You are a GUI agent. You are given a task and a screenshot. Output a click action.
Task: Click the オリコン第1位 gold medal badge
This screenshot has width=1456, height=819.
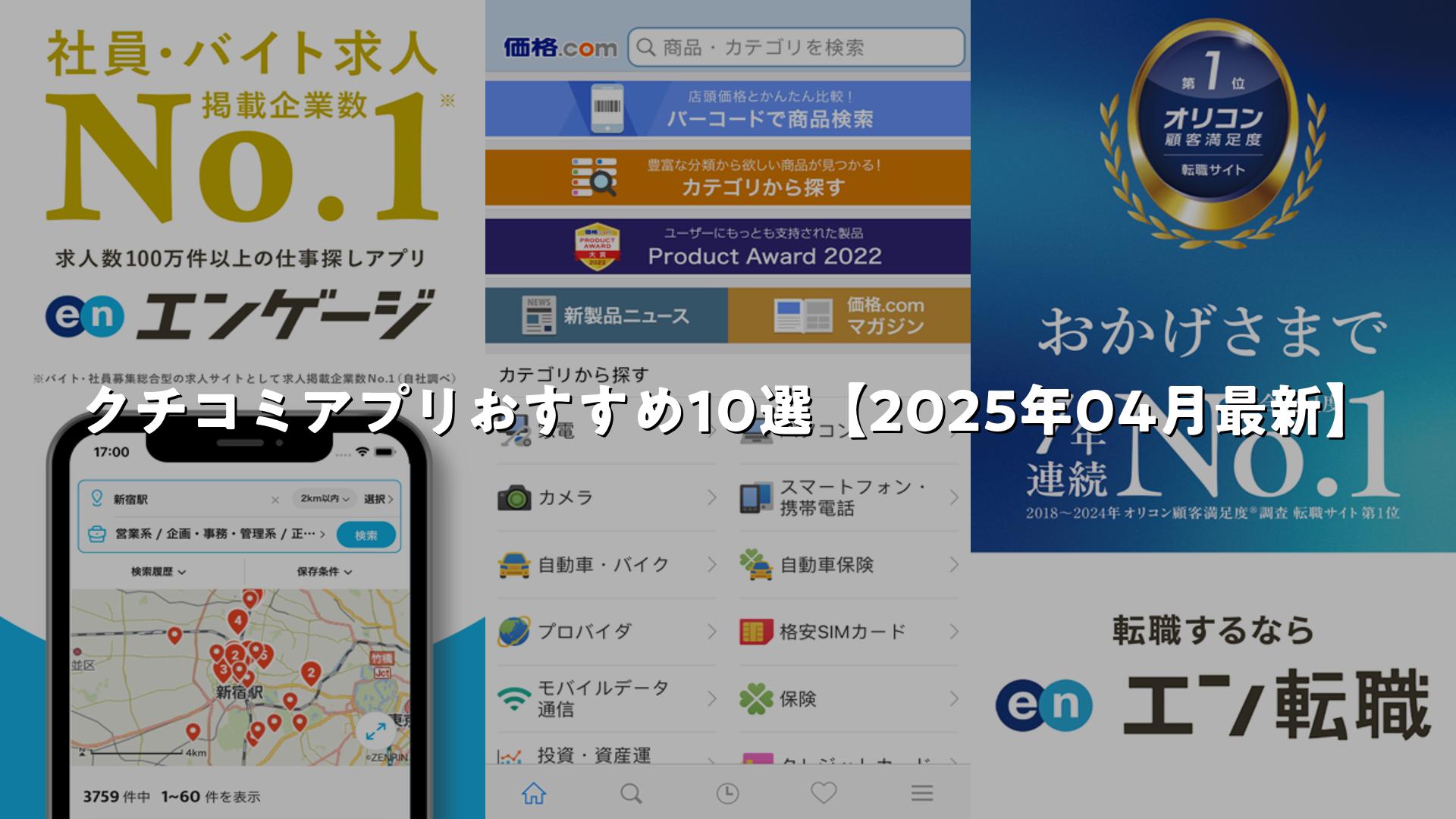(x=1213, y=125)
